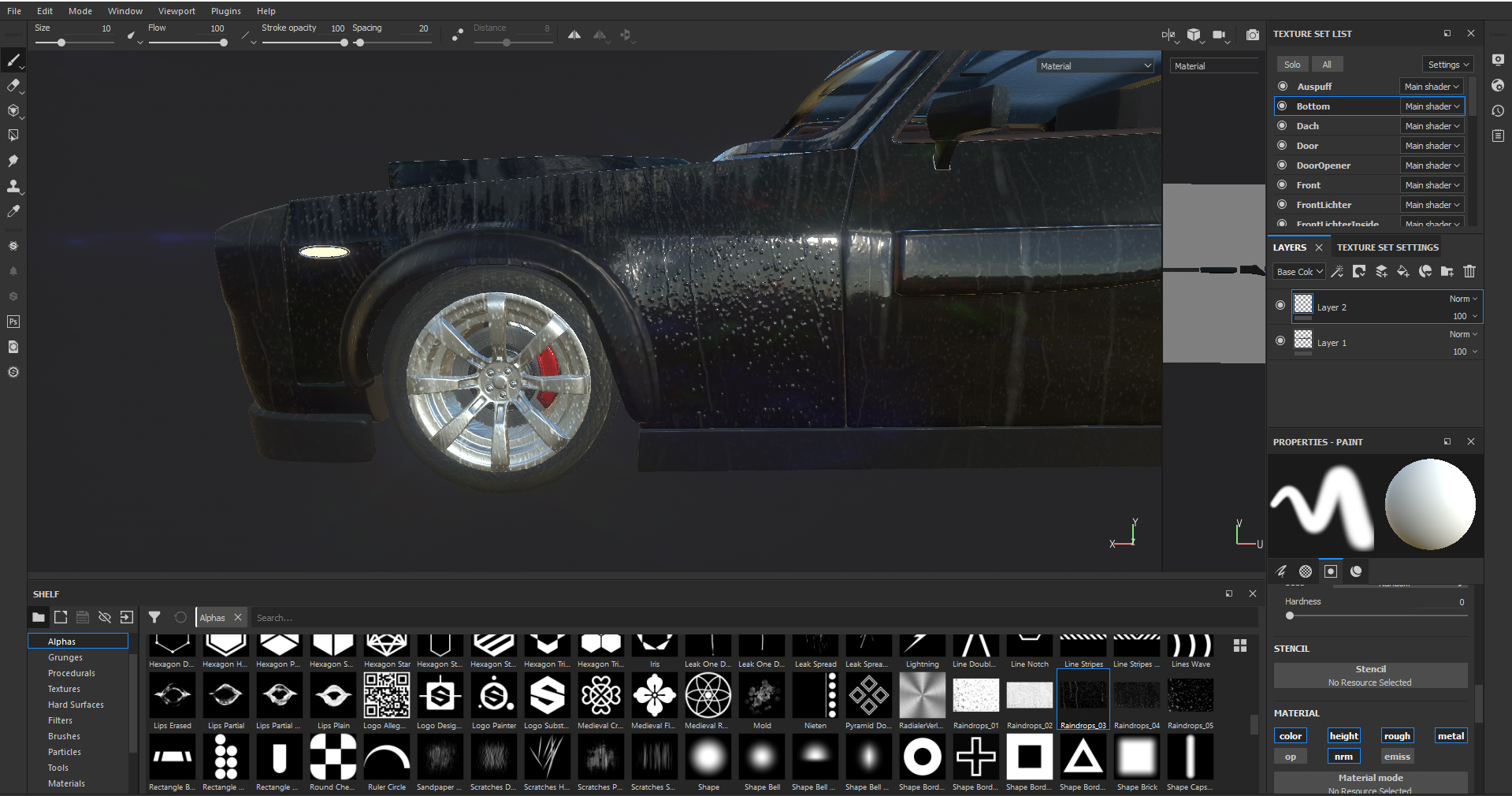This screenshot has width=1512, height=796.
Task: Click the Solo button in Texture Set List
Action: pos(1292,65)
